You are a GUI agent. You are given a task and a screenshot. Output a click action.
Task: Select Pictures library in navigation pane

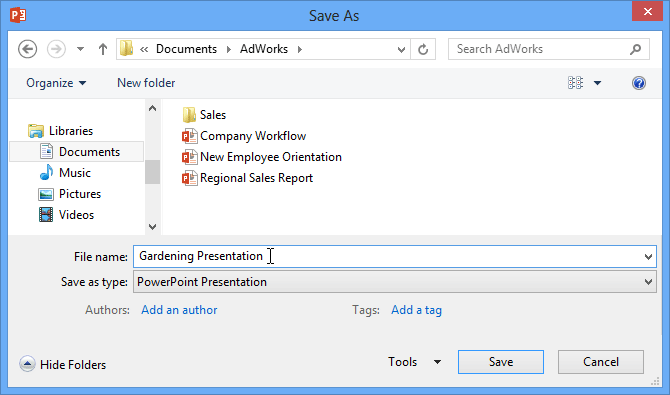[x=70, y=194]
